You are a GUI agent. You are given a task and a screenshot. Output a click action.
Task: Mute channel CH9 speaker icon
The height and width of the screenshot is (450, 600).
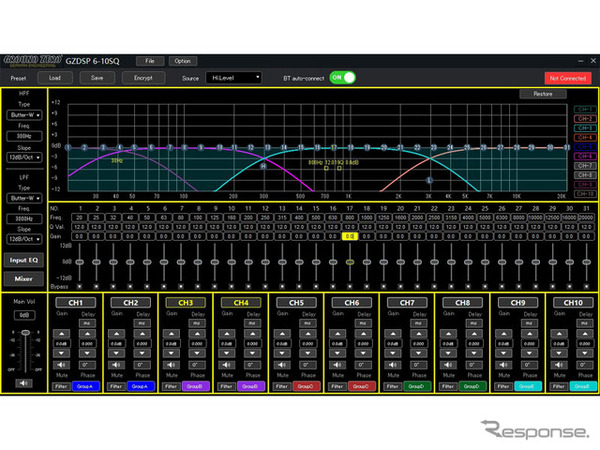coord(504,365)
